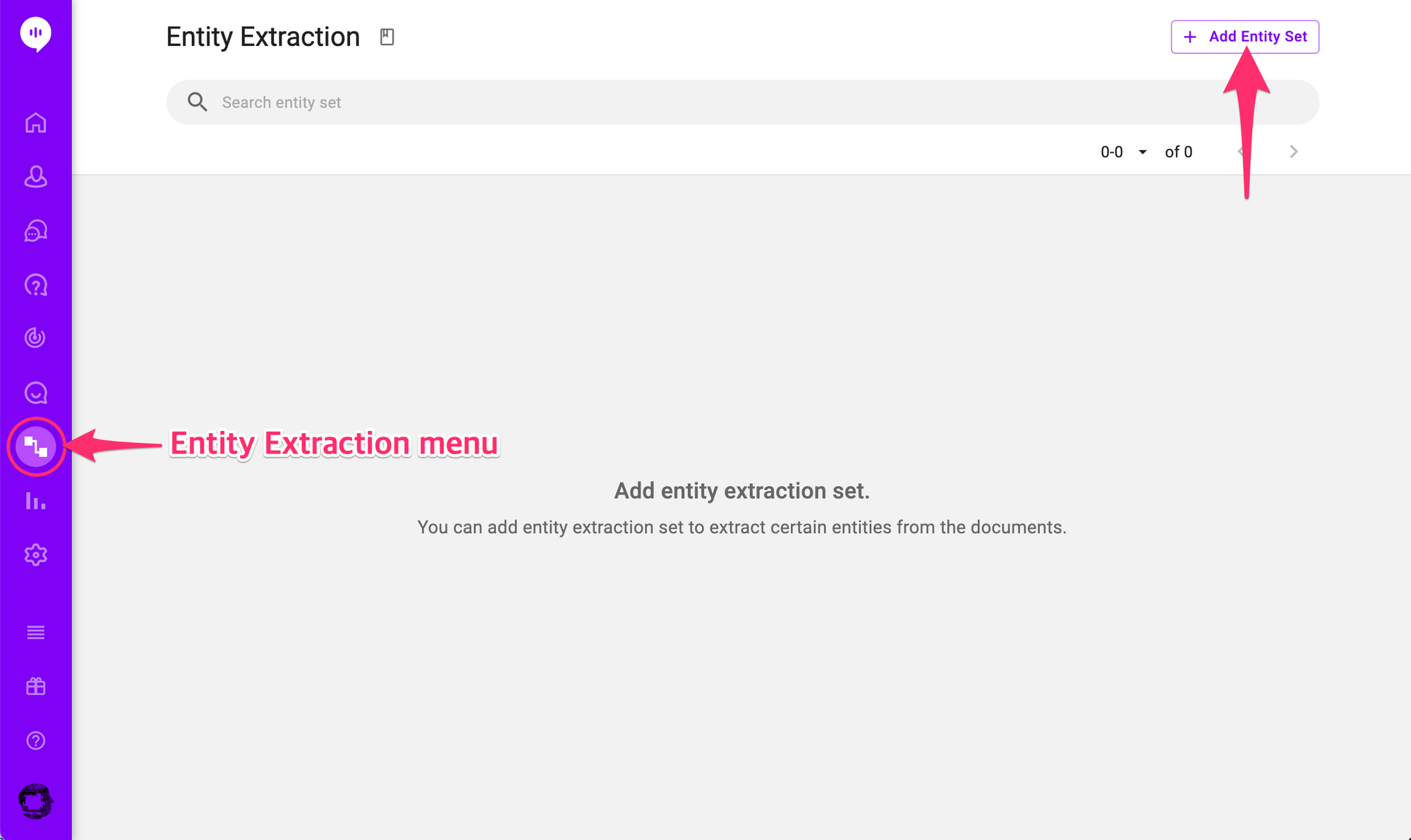The width and height of the screenshot is (1411, 840).
Task: Open the radar-style sidebar icon
Action: (35, 338)
